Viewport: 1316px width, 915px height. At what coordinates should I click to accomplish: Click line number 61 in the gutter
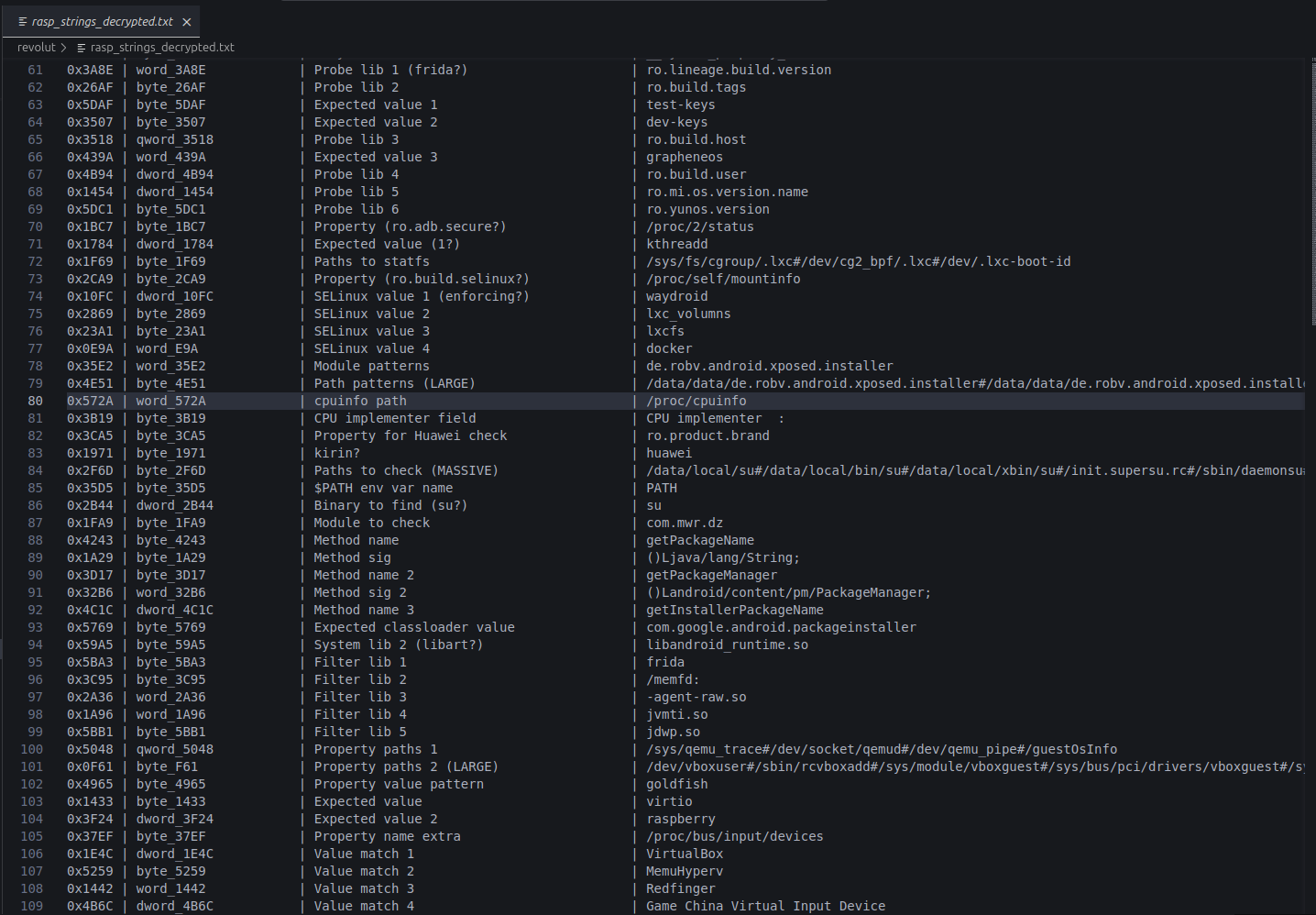pos(35,70)
